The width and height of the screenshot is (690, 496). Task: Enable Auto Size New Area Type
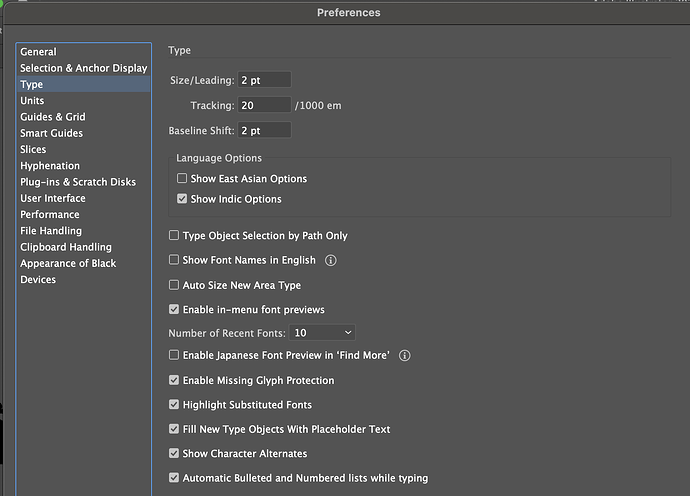(174, 285)
